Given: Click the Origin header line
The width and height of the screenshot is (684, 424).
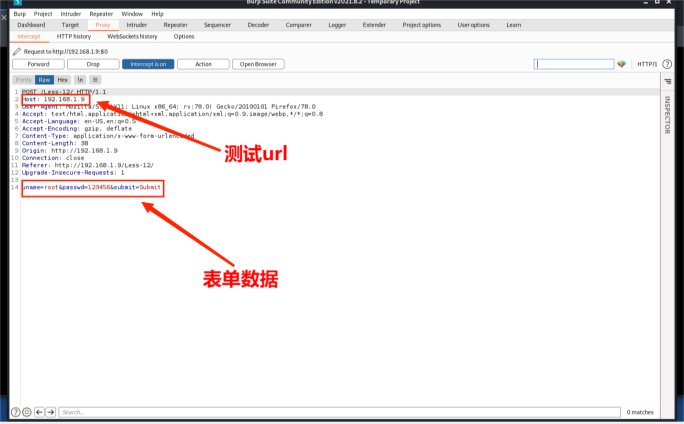Looking at the screenshot, I should (x=70, y=150).
